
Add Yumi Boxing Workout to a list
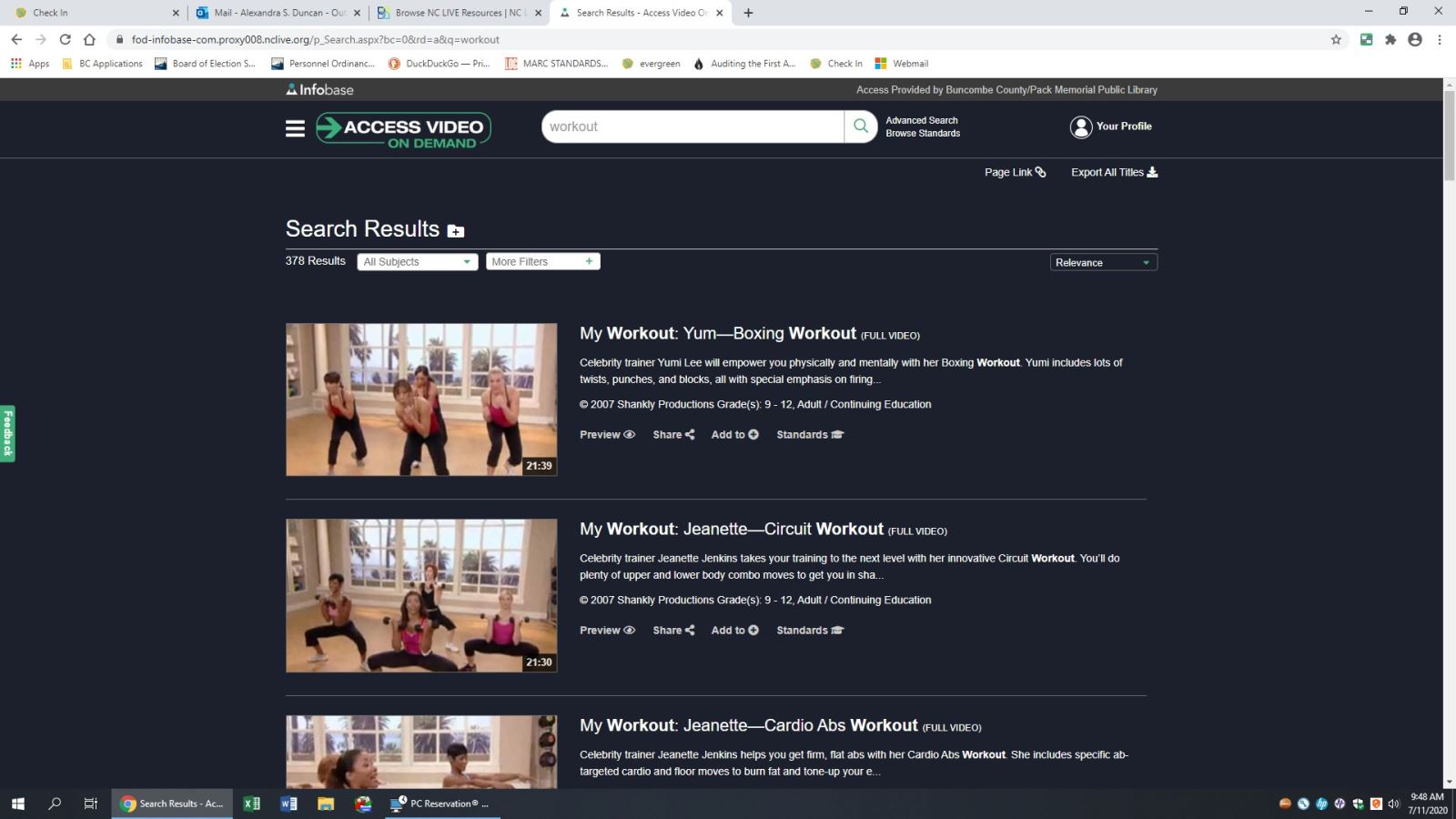click(x=734, y=435)
